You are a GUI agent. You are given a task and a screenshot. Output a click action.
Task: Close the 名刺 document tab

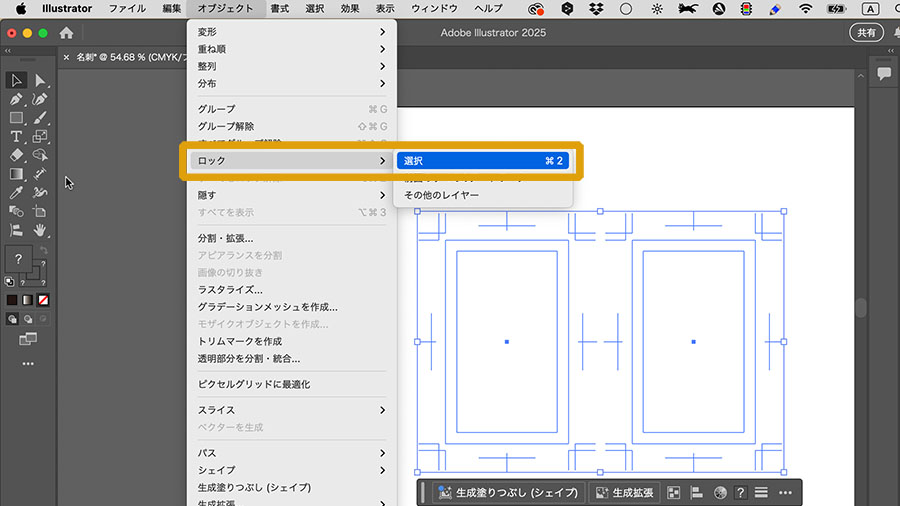(67, 57)
